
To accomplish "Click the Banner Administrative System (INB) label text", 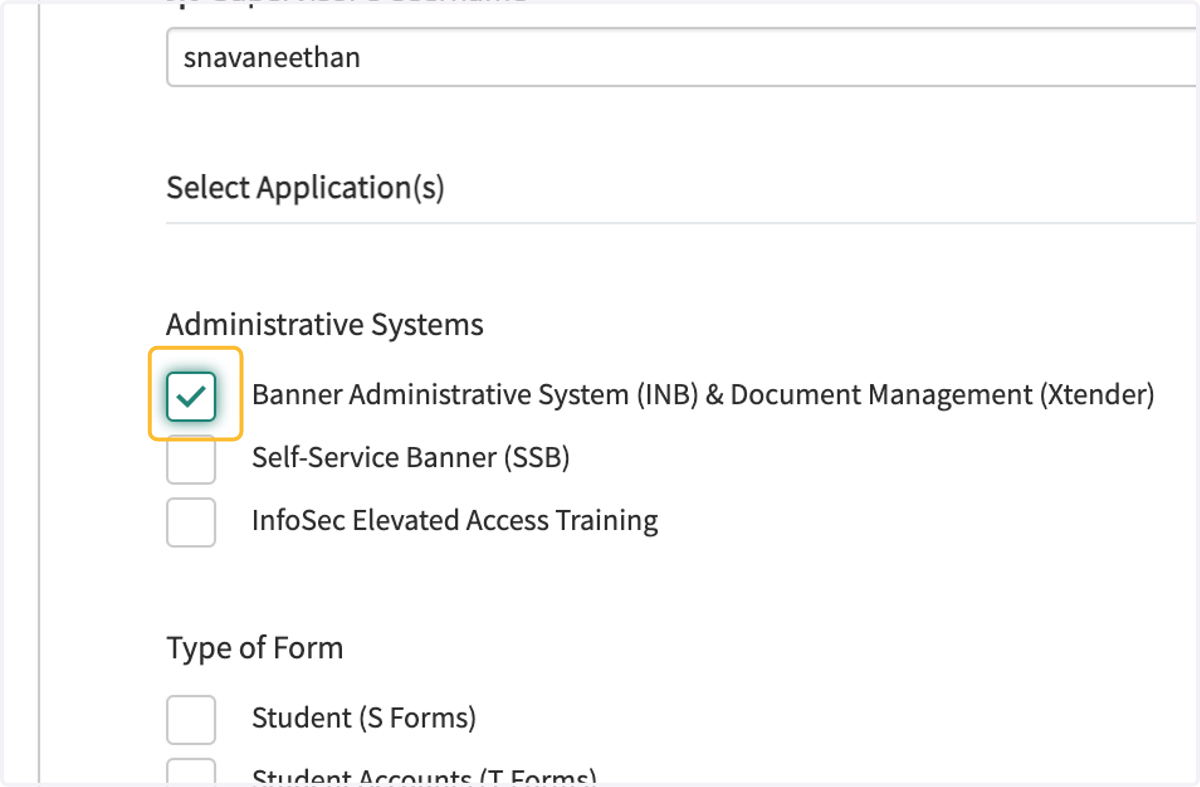I will (x=703, y=395).
